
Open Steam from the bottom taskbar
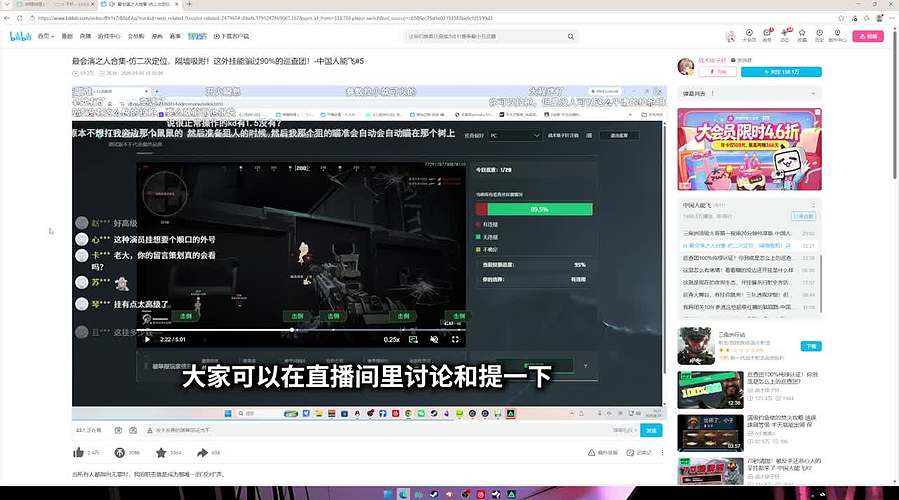(434, 494)
